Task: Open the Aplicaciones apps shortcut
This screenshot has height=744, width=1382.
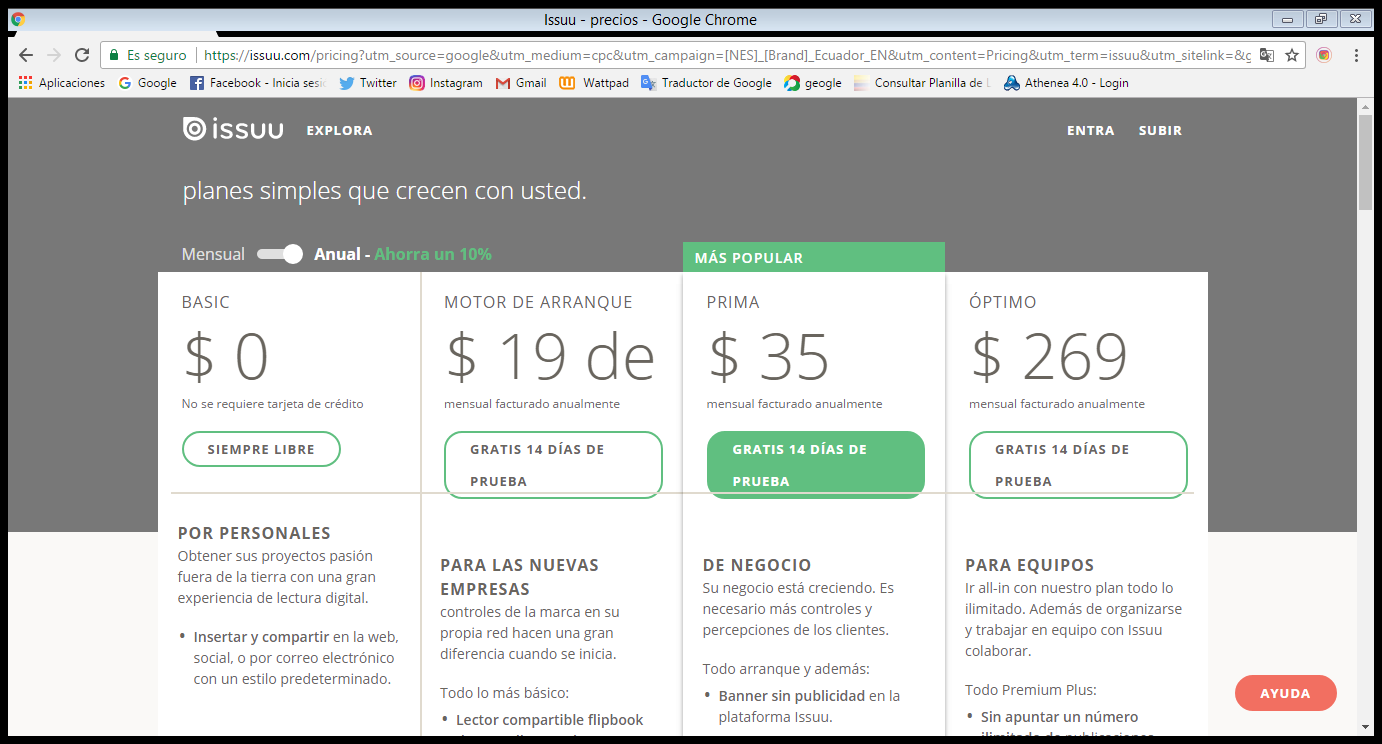Action: click(x=62, y=83)
